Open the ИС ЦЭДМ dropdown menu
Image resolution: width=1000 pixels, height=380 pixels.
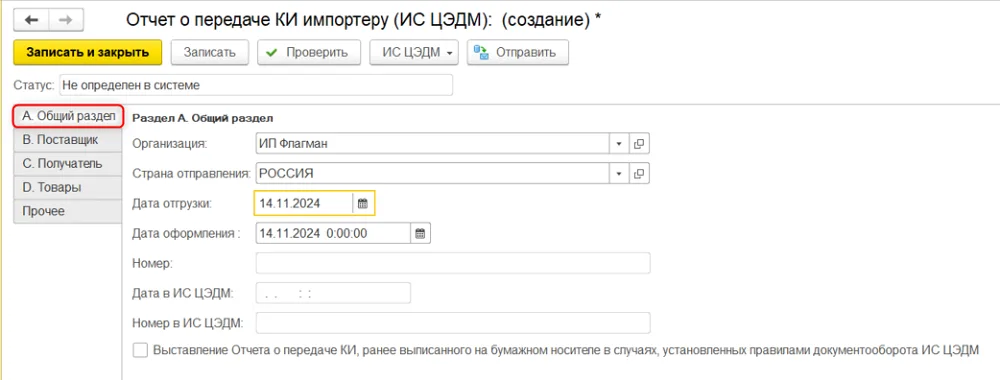[414, 53]
